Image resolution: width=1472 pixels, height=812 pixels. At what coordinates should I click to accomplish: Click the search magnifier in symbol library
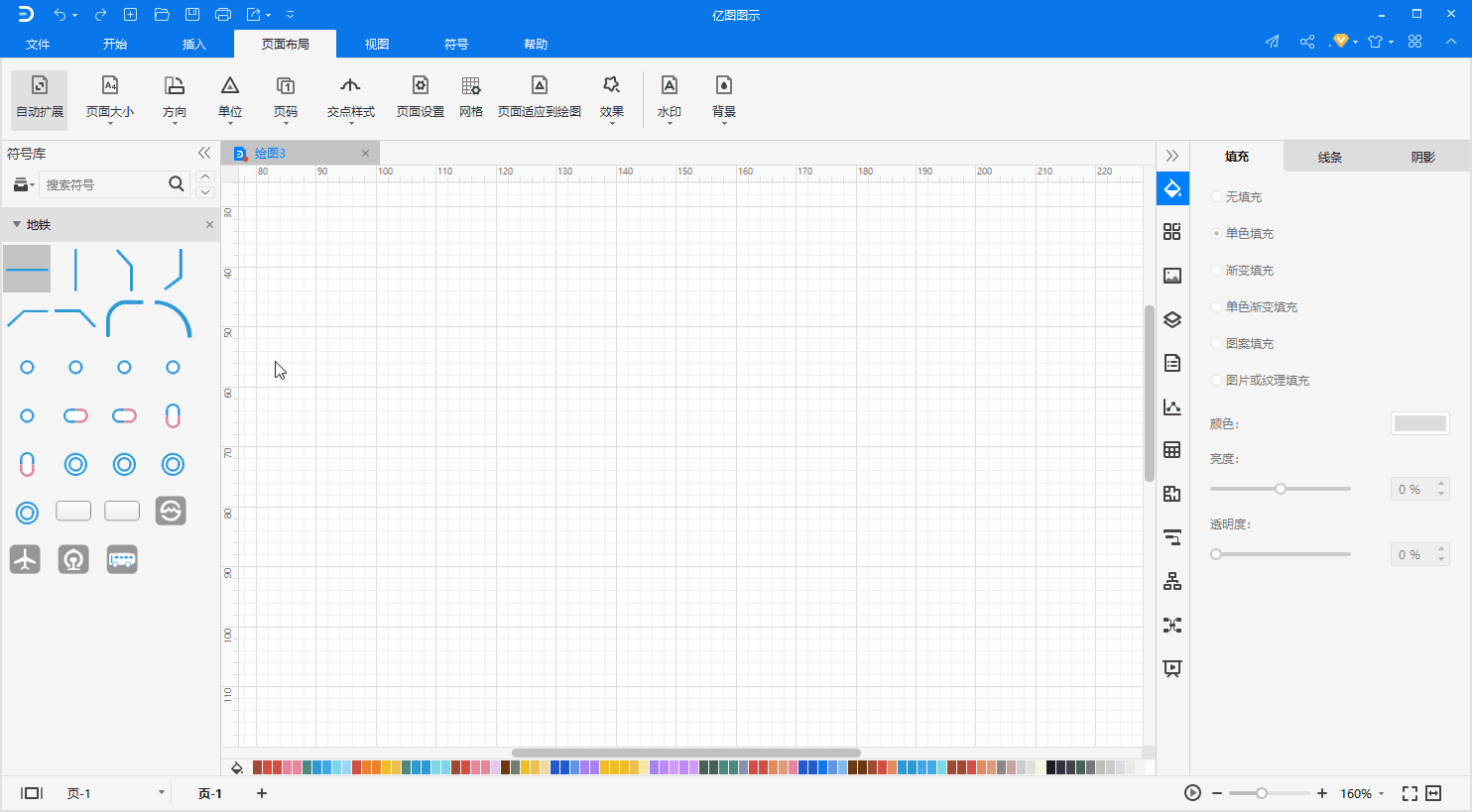click(x=177, y=183)
